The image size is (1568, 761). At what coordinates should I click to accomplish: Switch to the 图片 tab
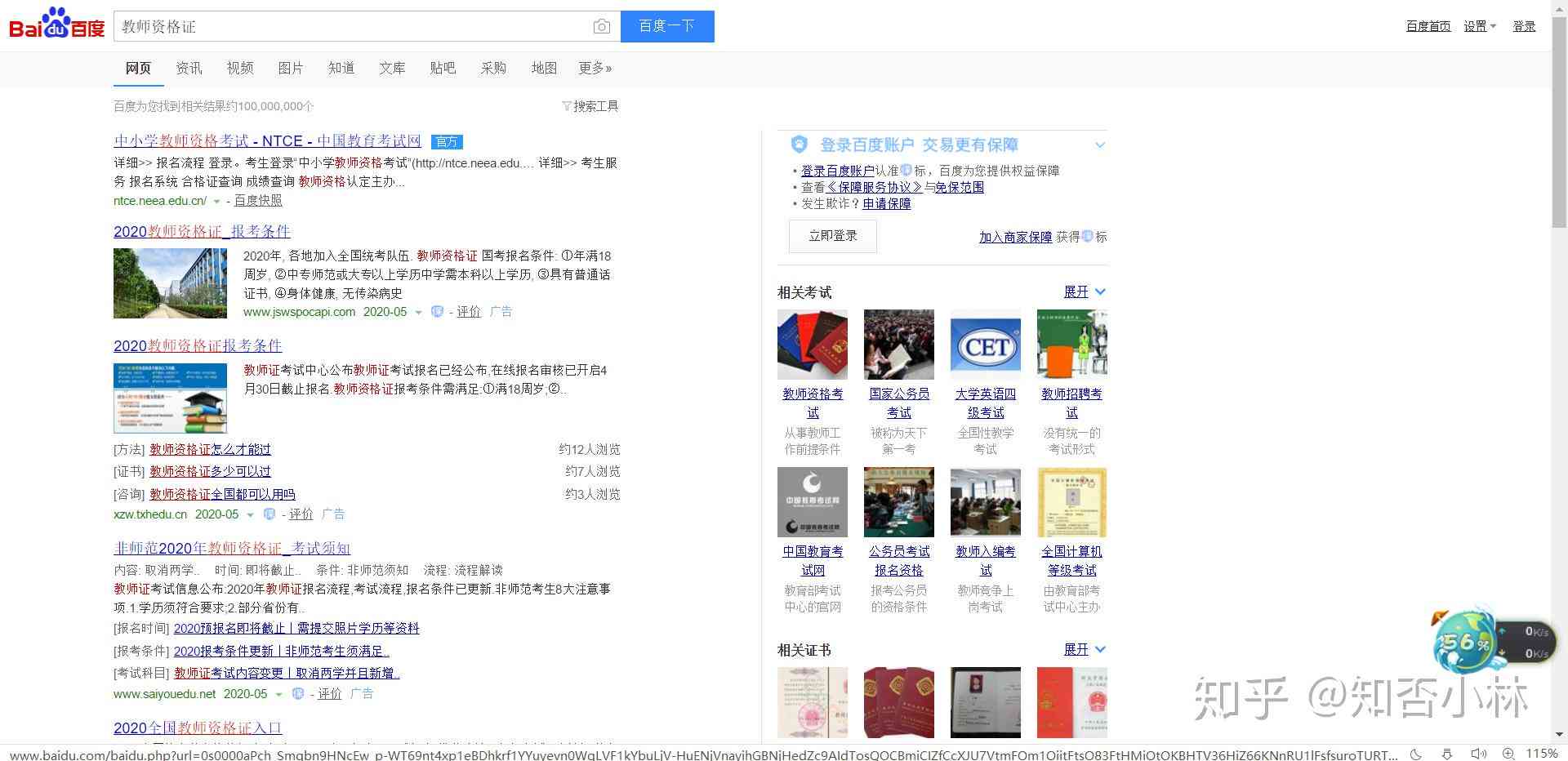291,68
